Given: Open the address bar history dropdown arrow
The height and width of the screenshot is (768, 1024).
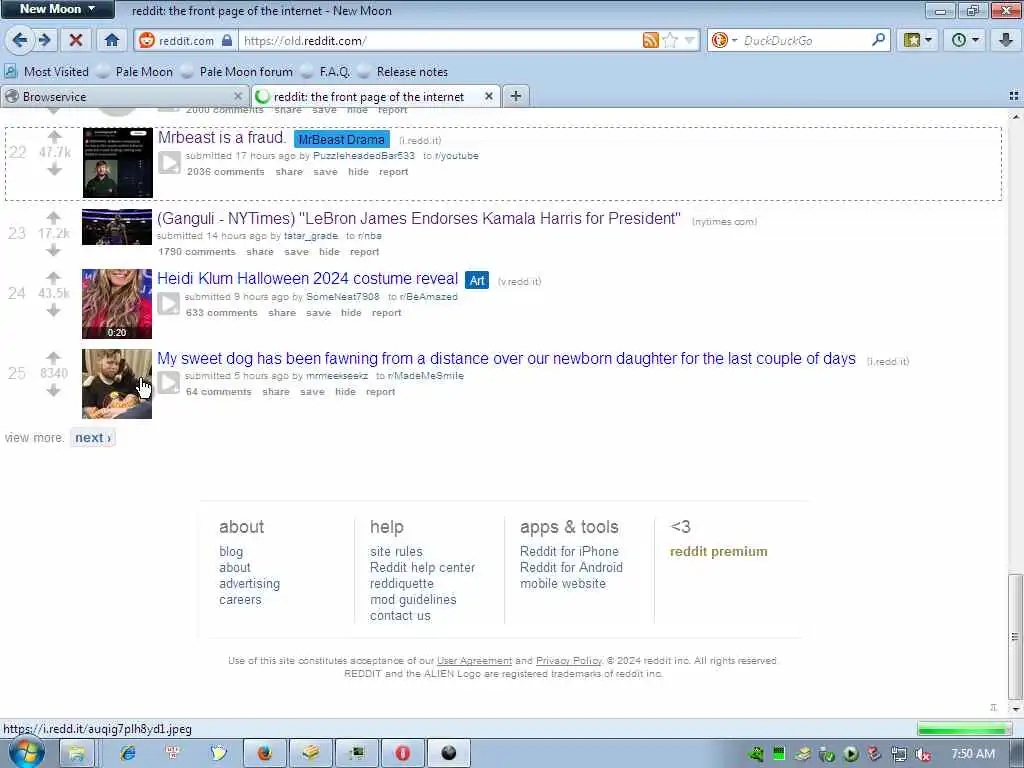Looking at the screenshot, I should (x=689, y=40).
